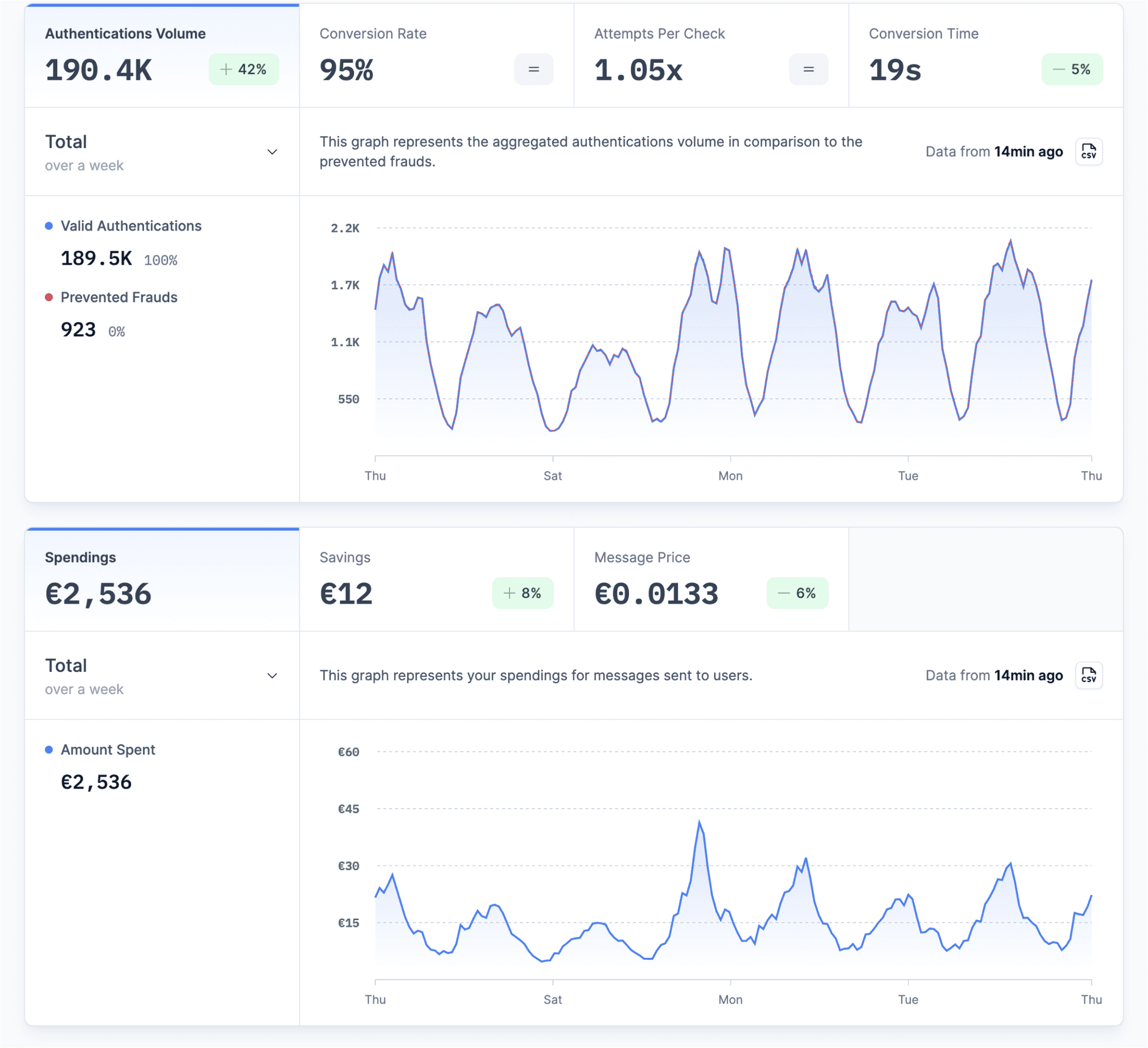Image resolution: width=1148 pixels, height=1048 pixels.
Task: Download authentications graph CSV export
Action: tap(1088, 151)
